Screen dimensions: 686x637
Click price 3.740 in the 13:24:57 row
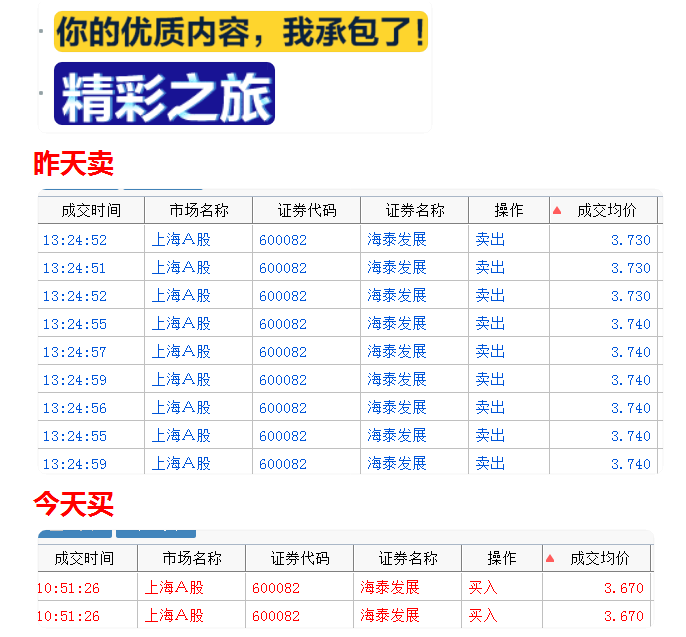631,352
